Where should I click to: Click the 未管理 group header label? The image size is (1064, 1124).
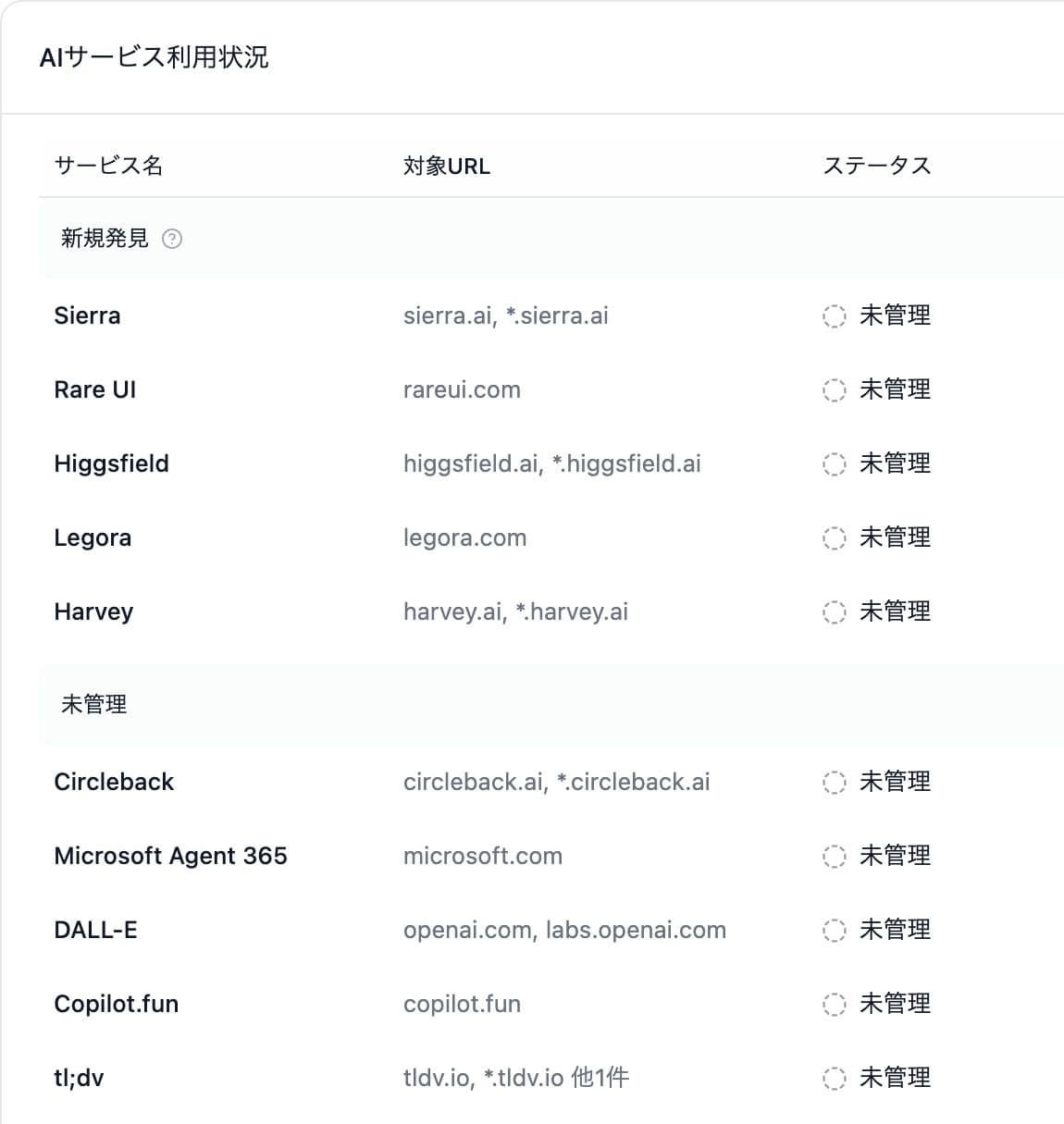[93, 705]
